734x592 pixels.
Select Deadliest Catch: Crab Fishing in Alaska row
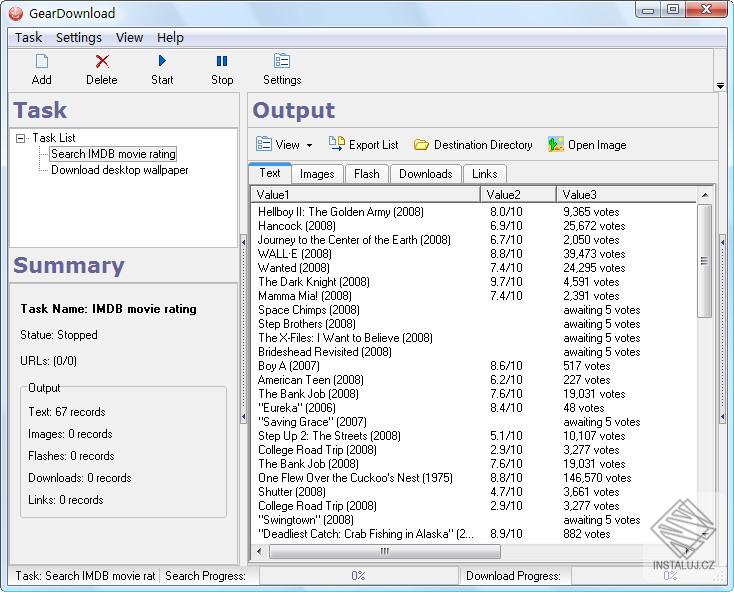(473, 534)
